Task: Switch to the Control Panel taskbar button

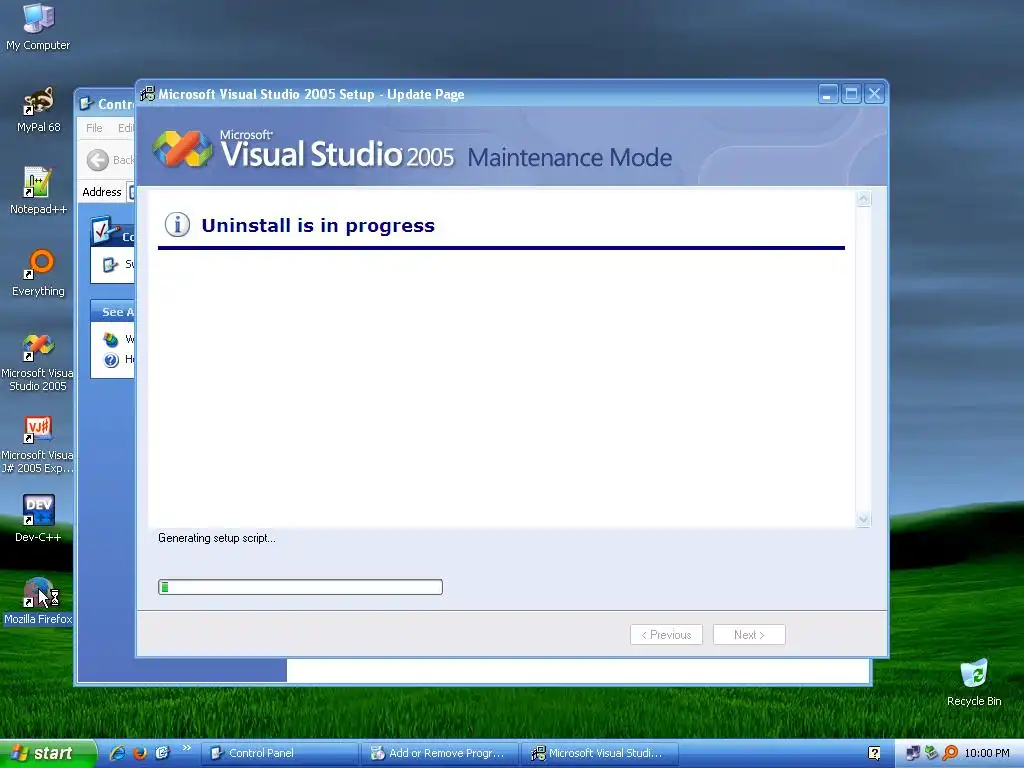Action: (x=279, y=753)
